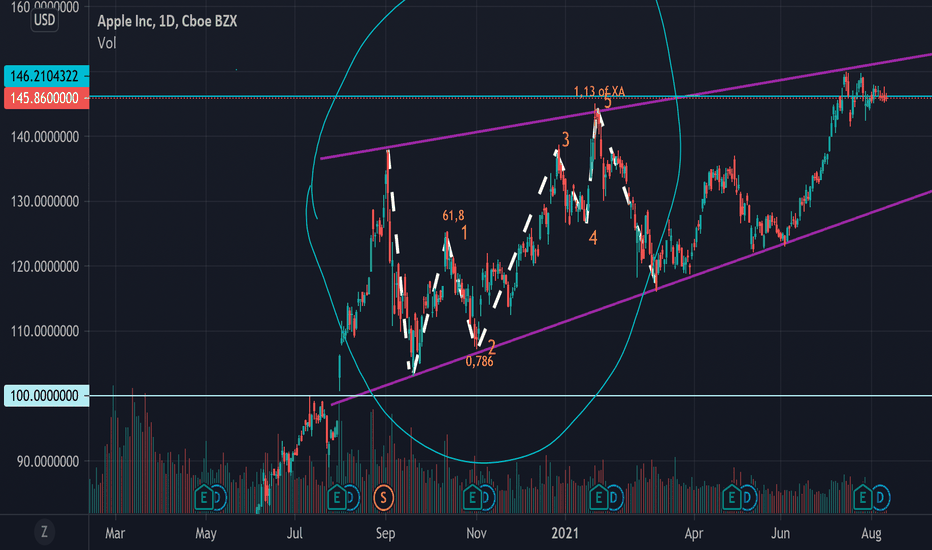Open the earnings E marker between Apr and Jun
This screenshot has height=550, width=932.
pos(732,497)
